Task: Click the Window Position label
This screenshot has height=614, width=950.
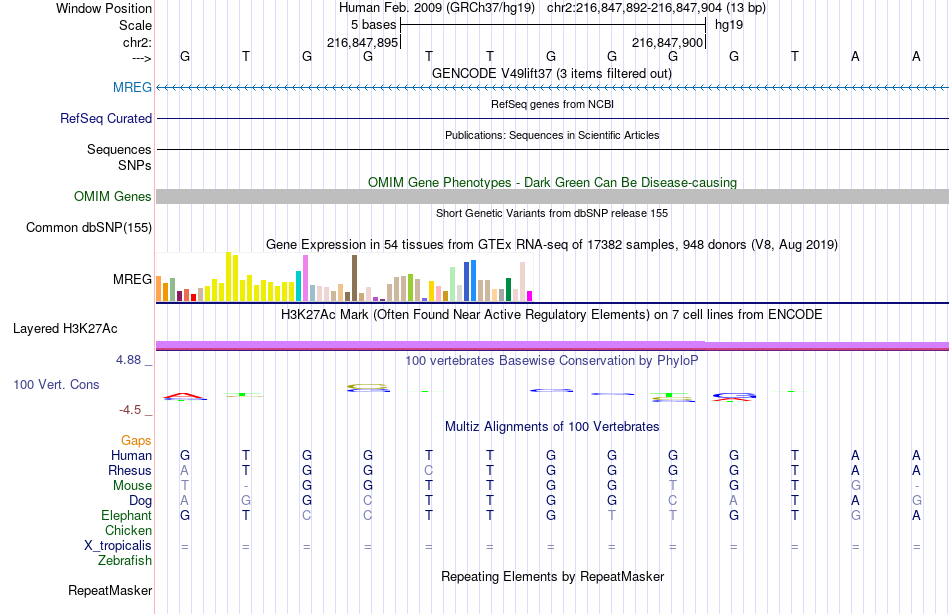Action: (x=104, y=8)
